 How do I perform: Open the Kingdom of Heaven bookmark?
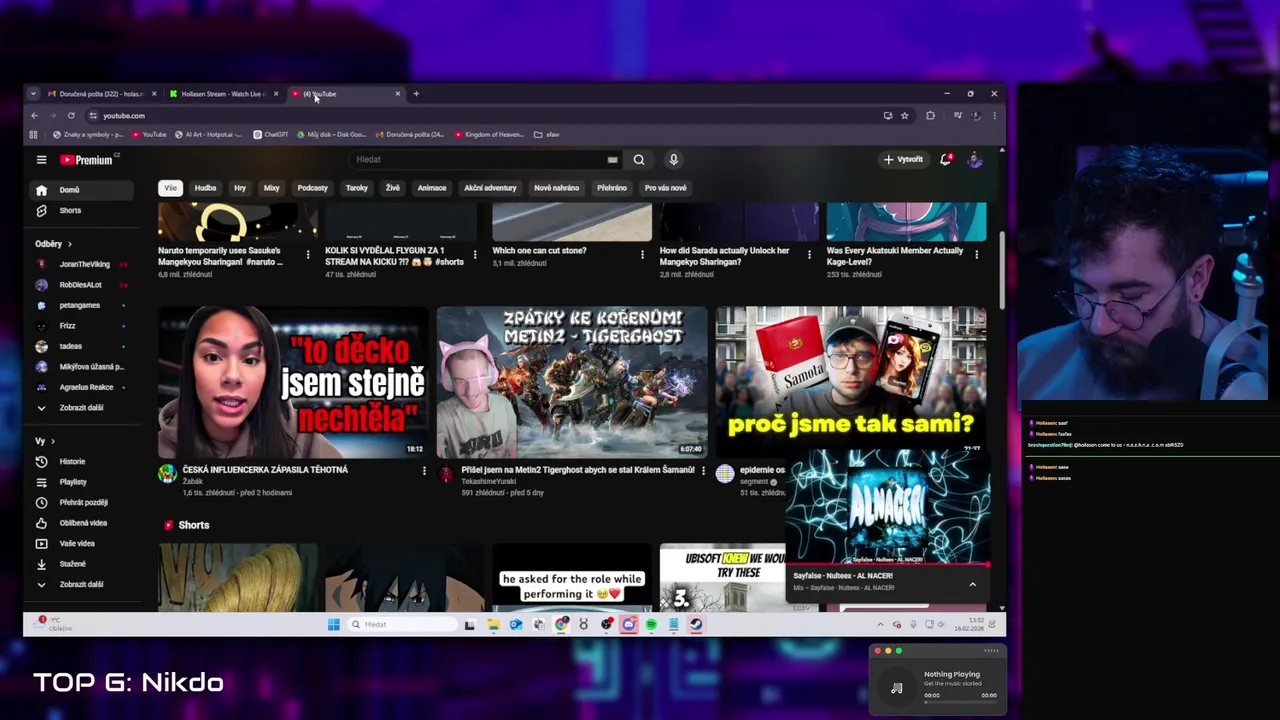(489, 135)
